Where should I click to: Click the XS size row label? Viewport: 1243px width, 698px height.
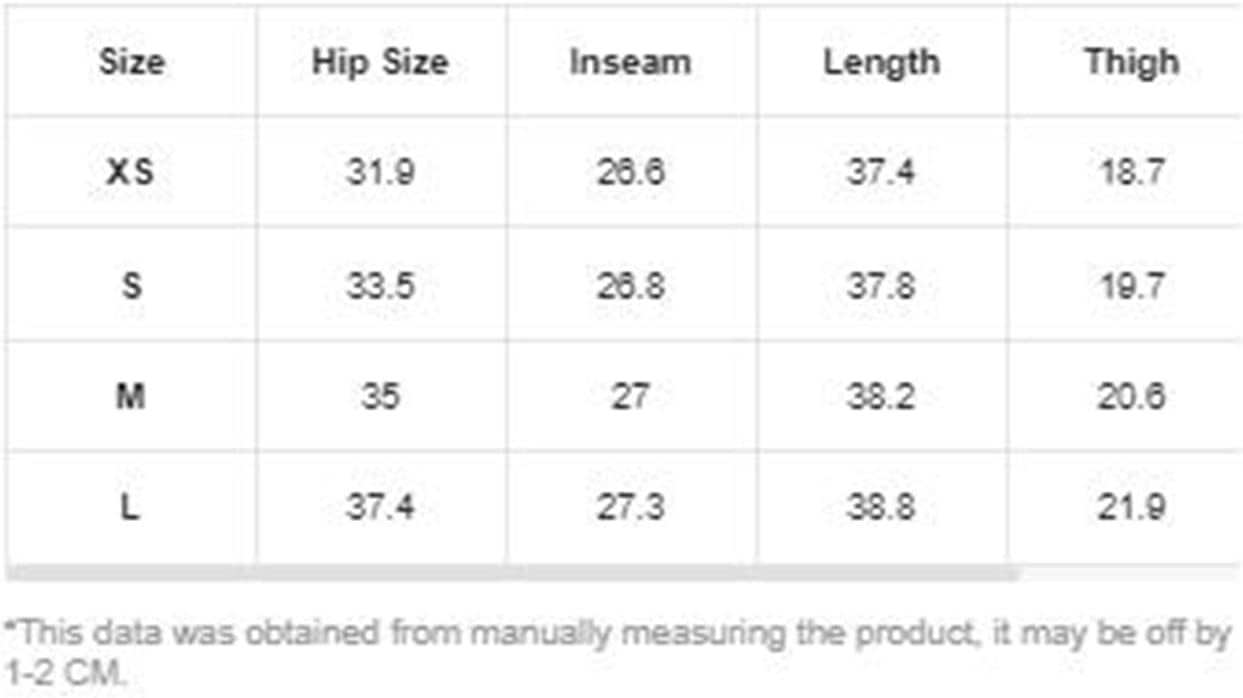point(131,173)
